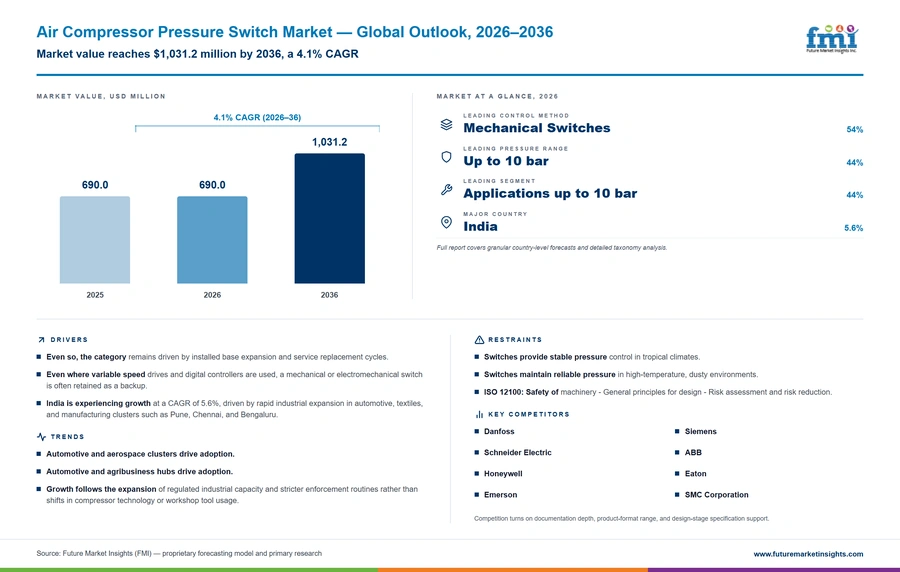This screenshot has height=572, width=900.
Task: Click the location pin icon beside India
Action: 446,222
